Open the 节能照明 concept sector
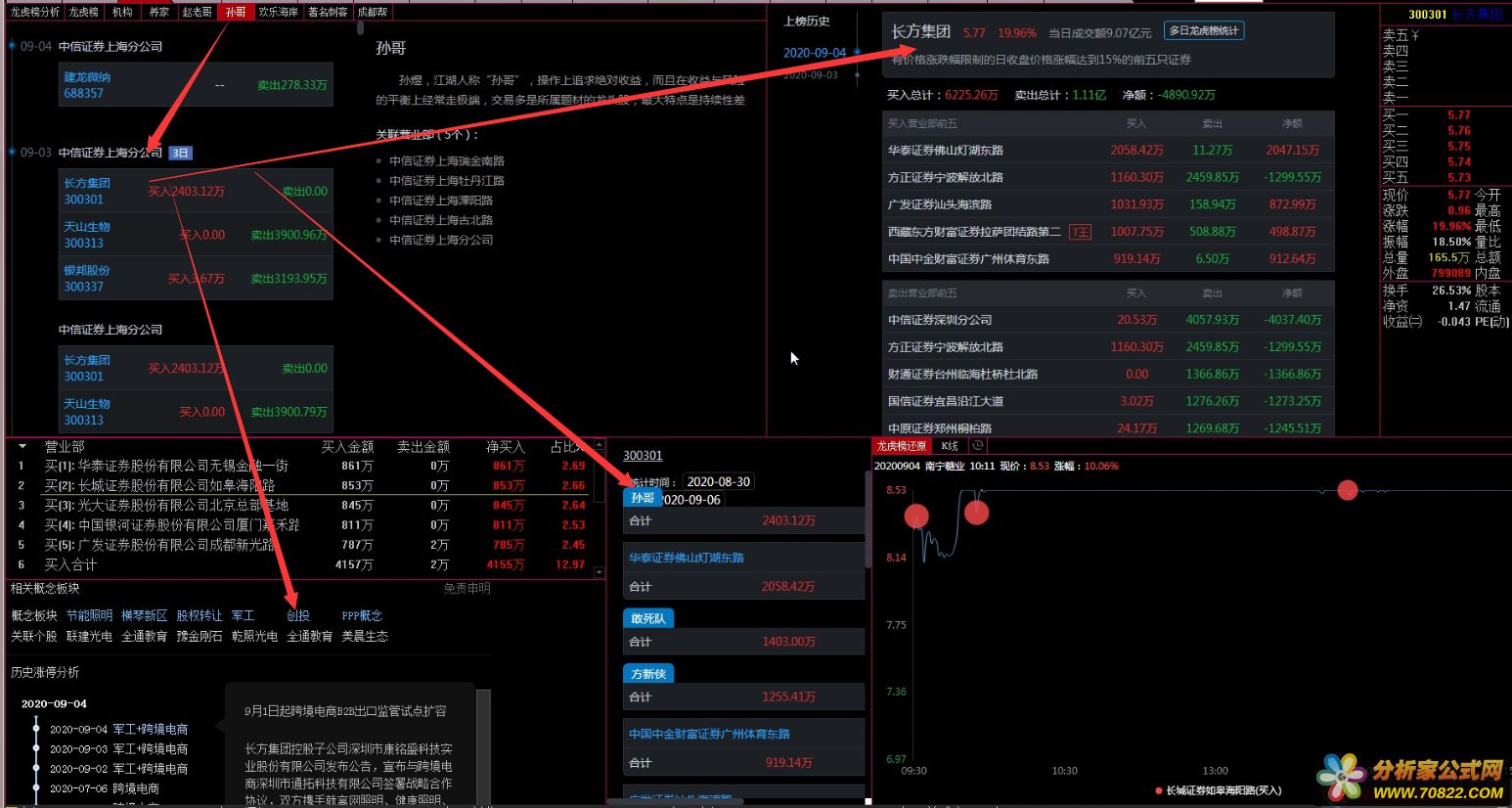This screenshot has width=1512, height=808. (x=89, y=615)
